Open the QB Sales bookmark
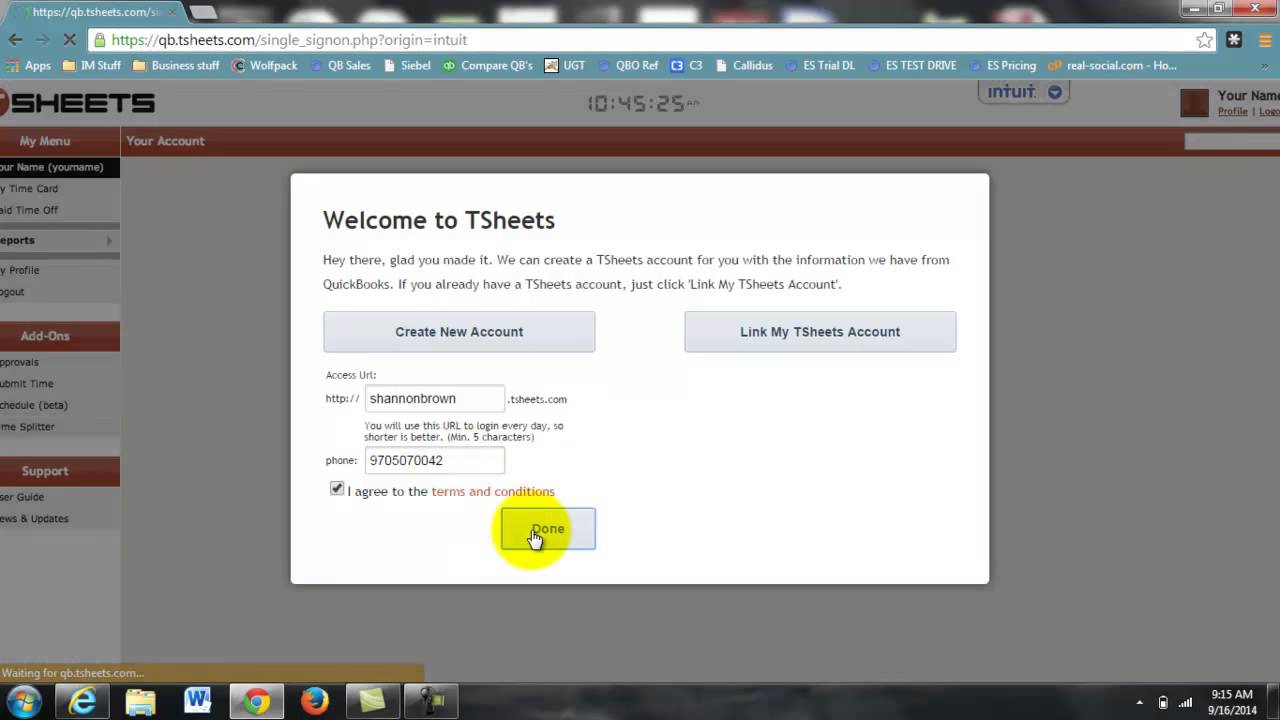The image size is (1280, 720). 340,65
